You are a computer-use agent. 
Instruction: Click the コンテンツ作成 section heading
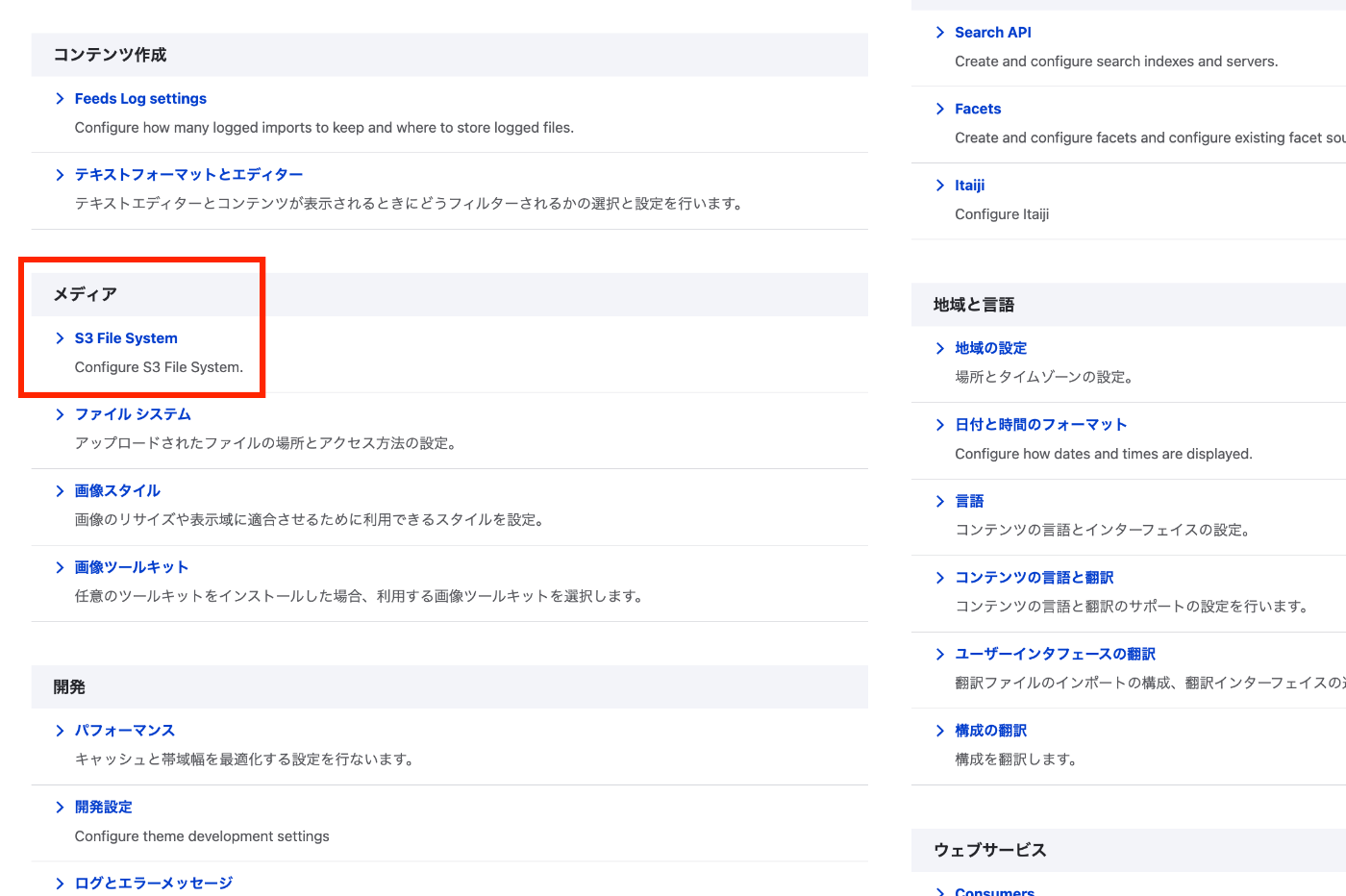(x=110, y=55)
